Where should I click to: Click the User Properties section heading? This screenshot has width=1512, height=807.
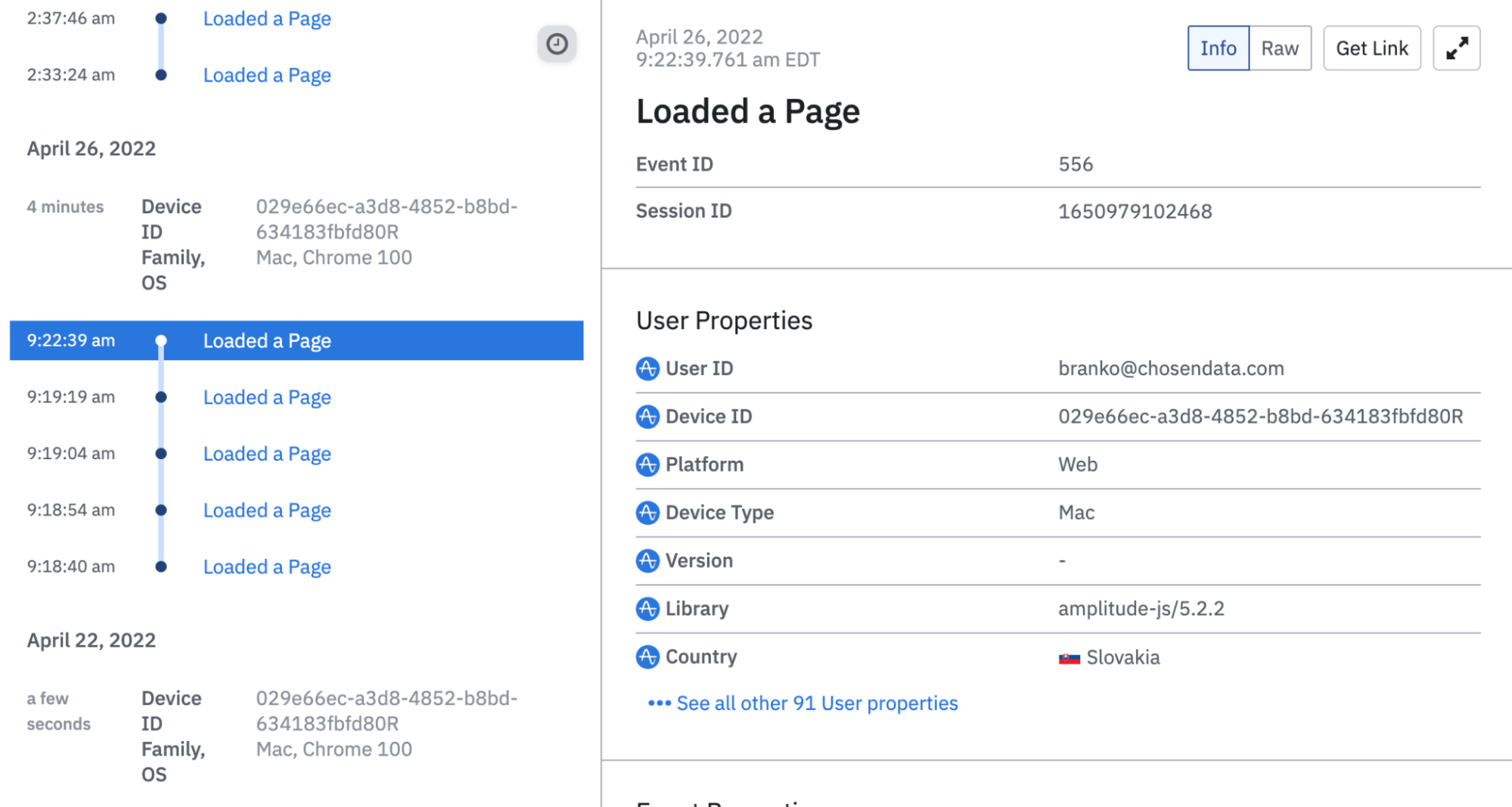pos(724,321)
